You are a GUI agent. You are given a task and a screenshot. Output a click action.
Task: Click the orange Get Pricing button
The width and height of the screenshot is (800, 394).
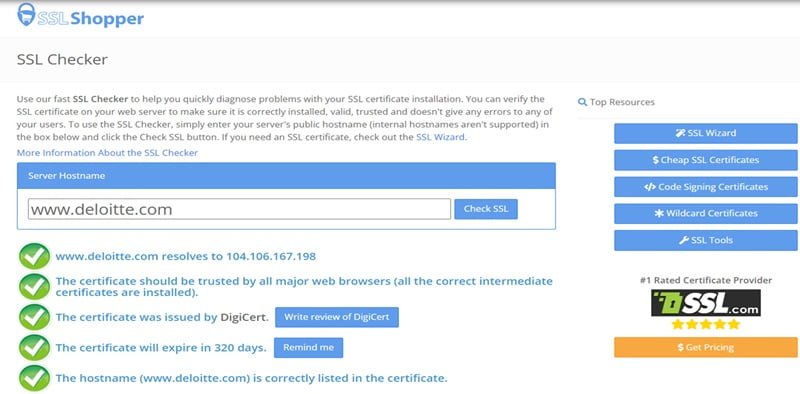coord(706,348)
